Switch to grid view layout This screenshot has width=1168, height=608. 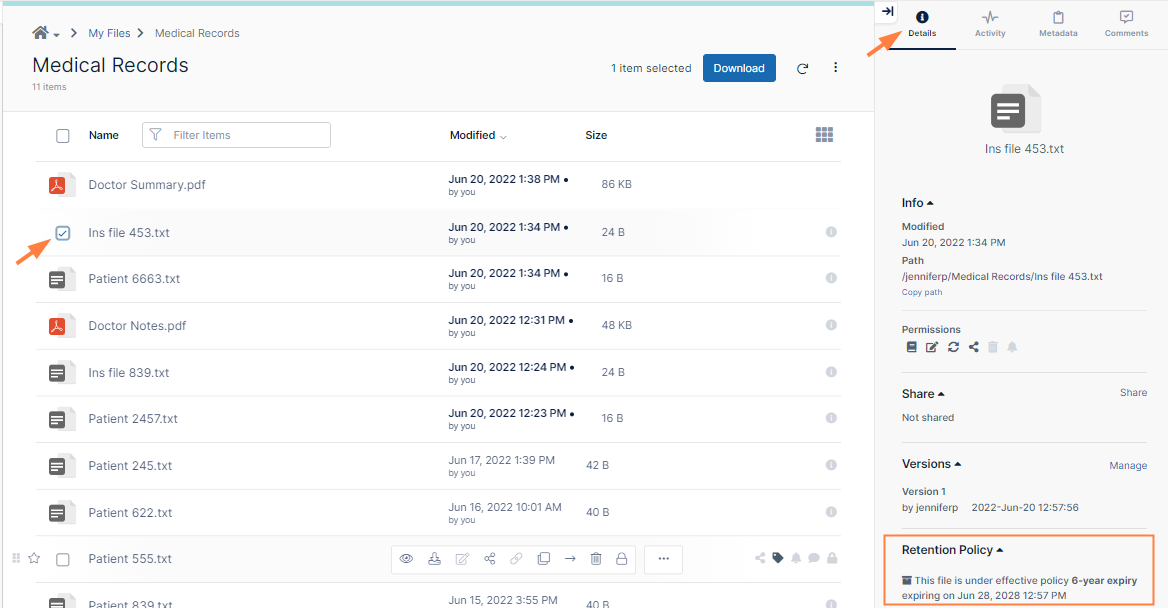(x=824, y=135)
